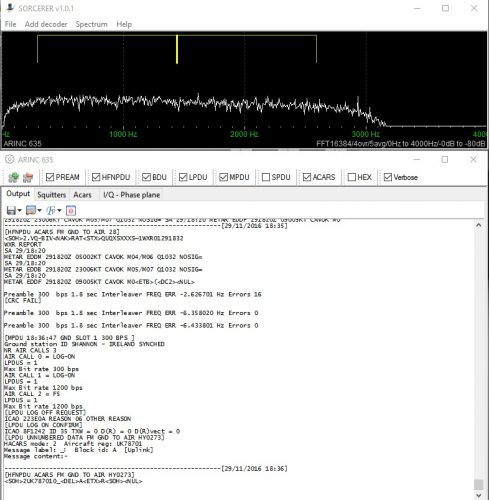Expand the font icon dropdown arrow
Image resolution: width=489 pixels, height=500 pixels.
(59, 210)
